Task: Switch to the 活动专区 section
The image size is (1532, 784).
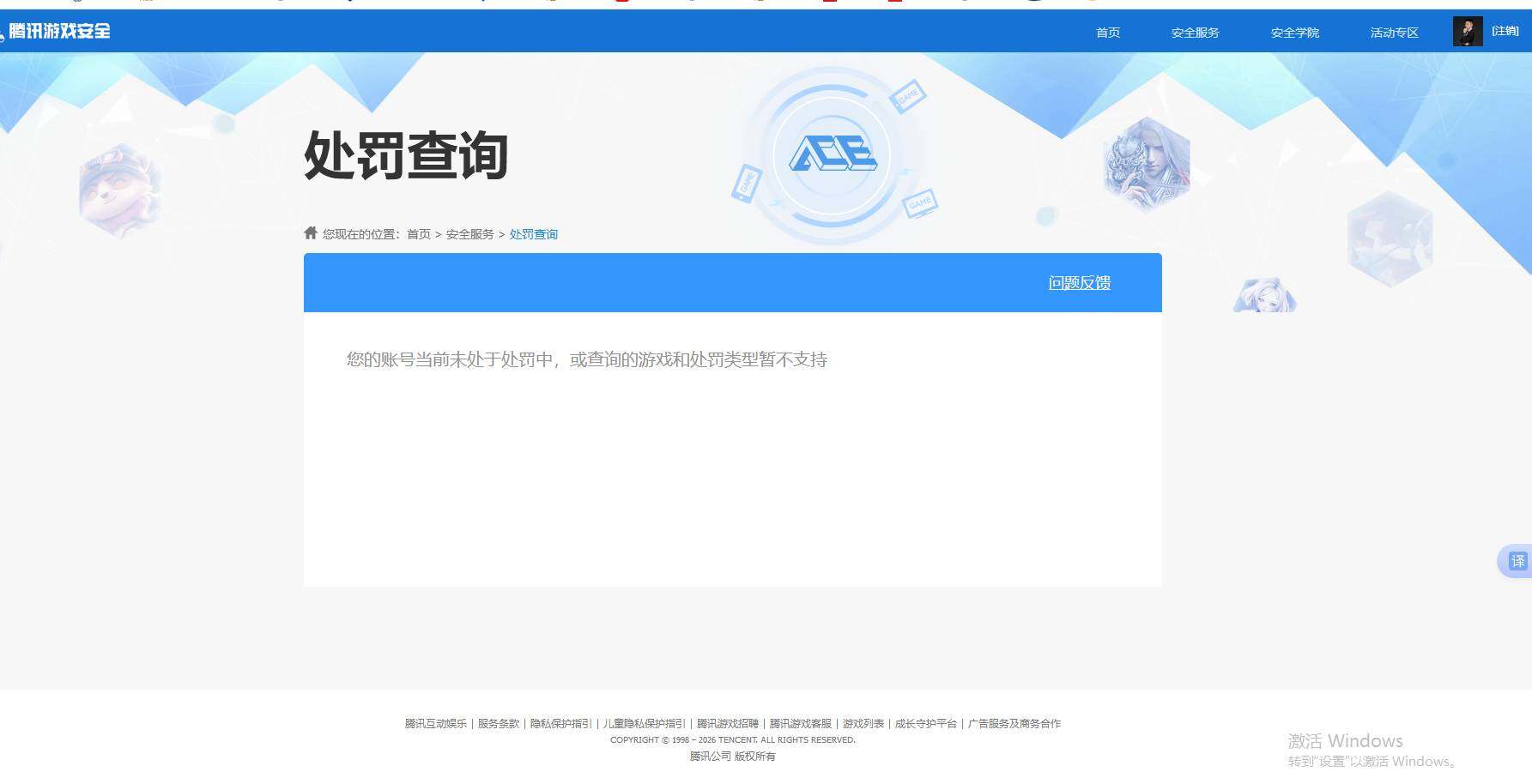Action: (x=1393, y=32)
